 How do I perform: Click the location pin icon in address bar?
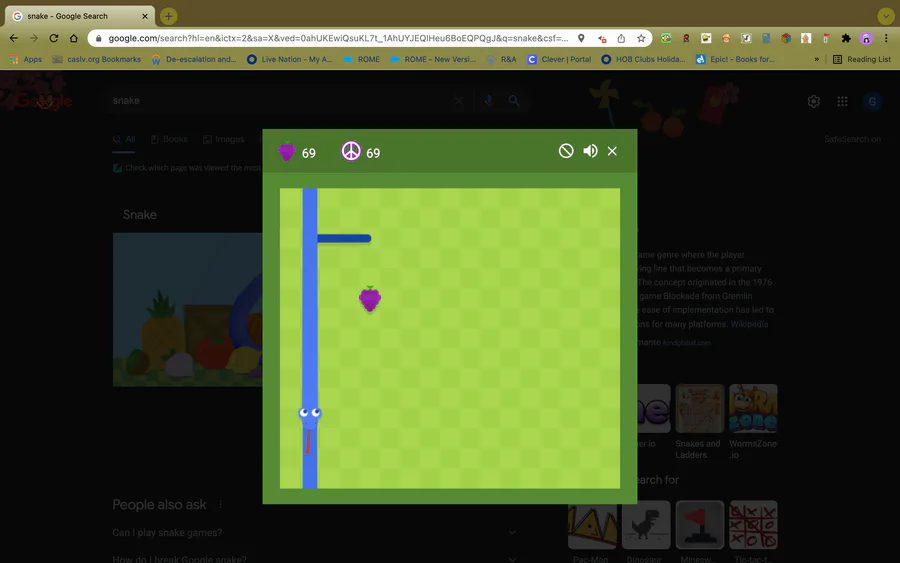click(x=581, y=38)
